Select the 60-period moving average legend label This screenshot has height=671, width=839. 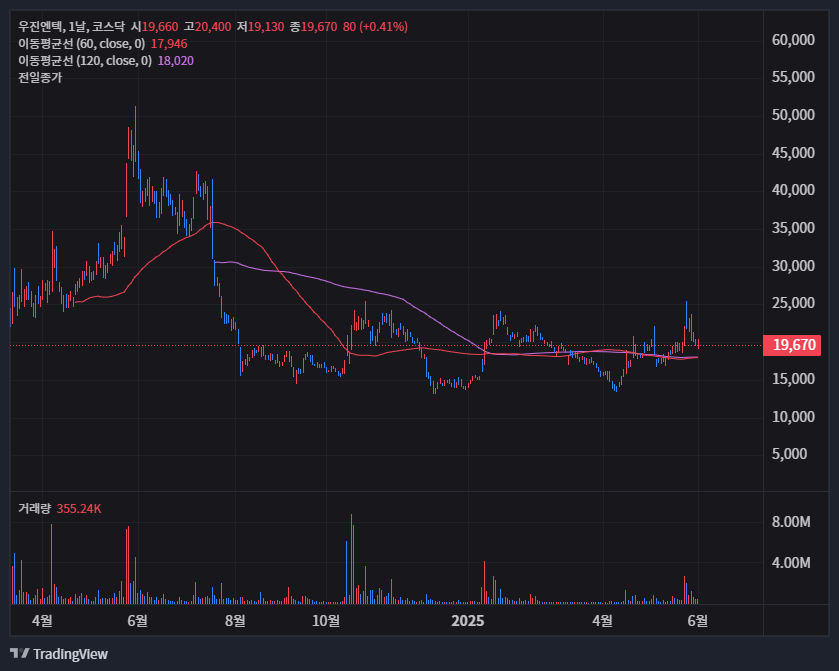[x=81, y=44]
